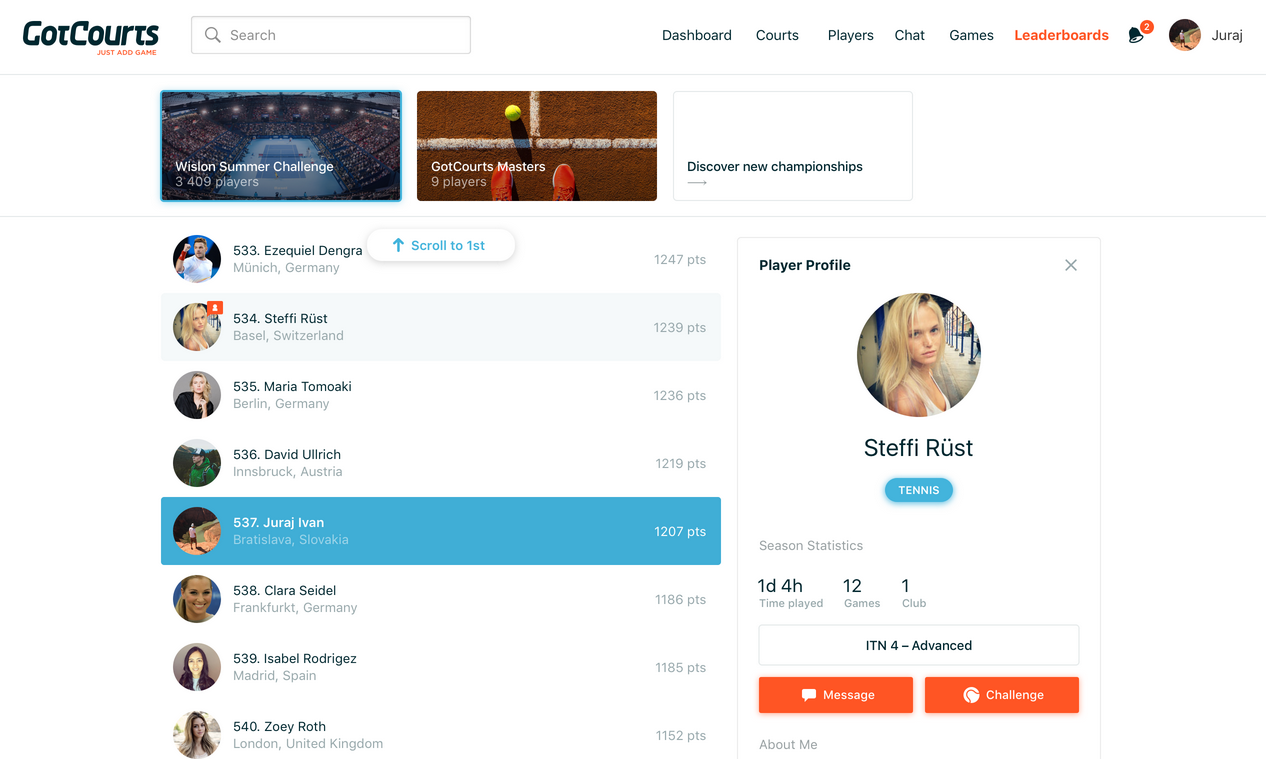Click 1207 pts in highlighted row
1266x759 pixels.
[680, 531]
